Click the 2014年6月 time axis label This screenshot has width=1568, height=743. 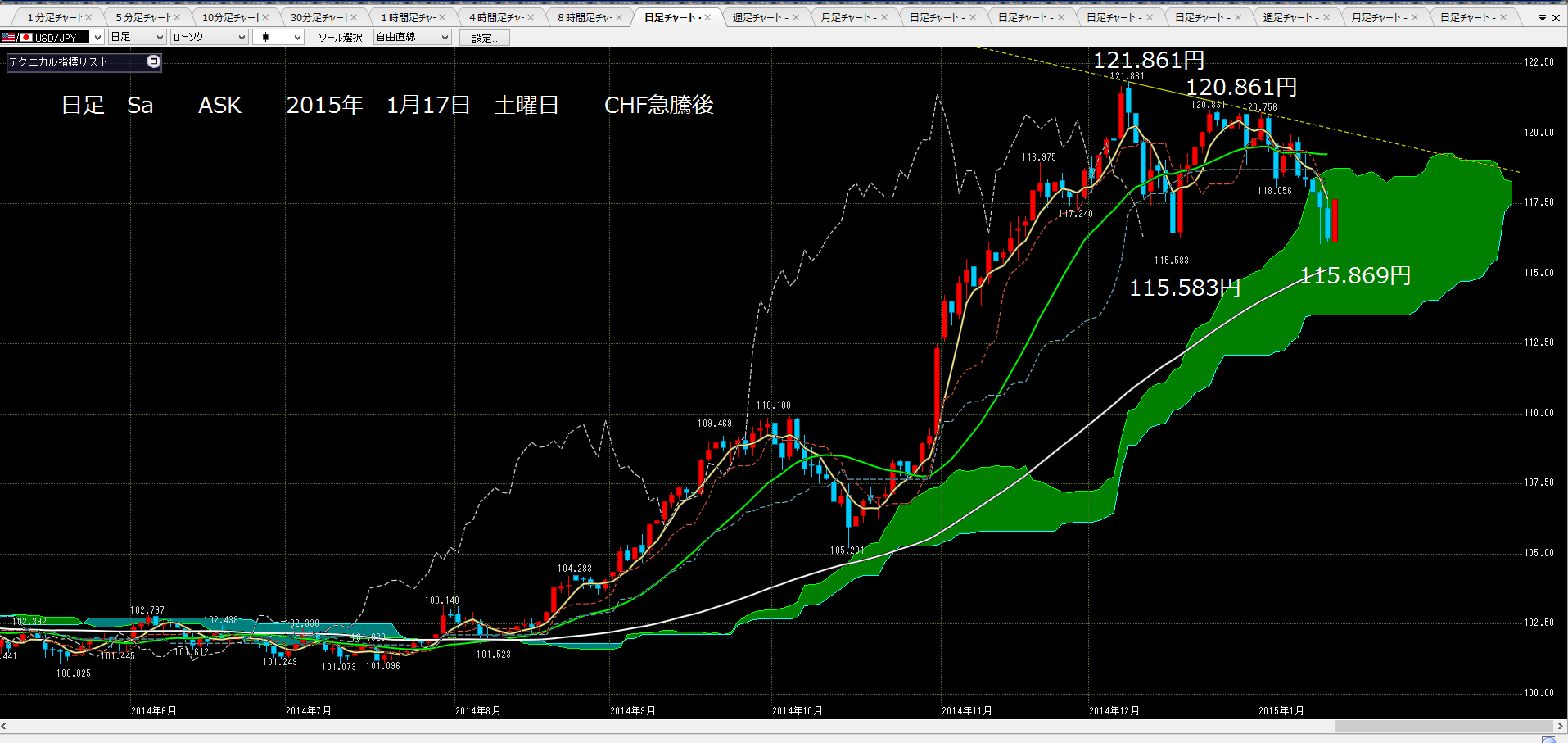(154, 710)
